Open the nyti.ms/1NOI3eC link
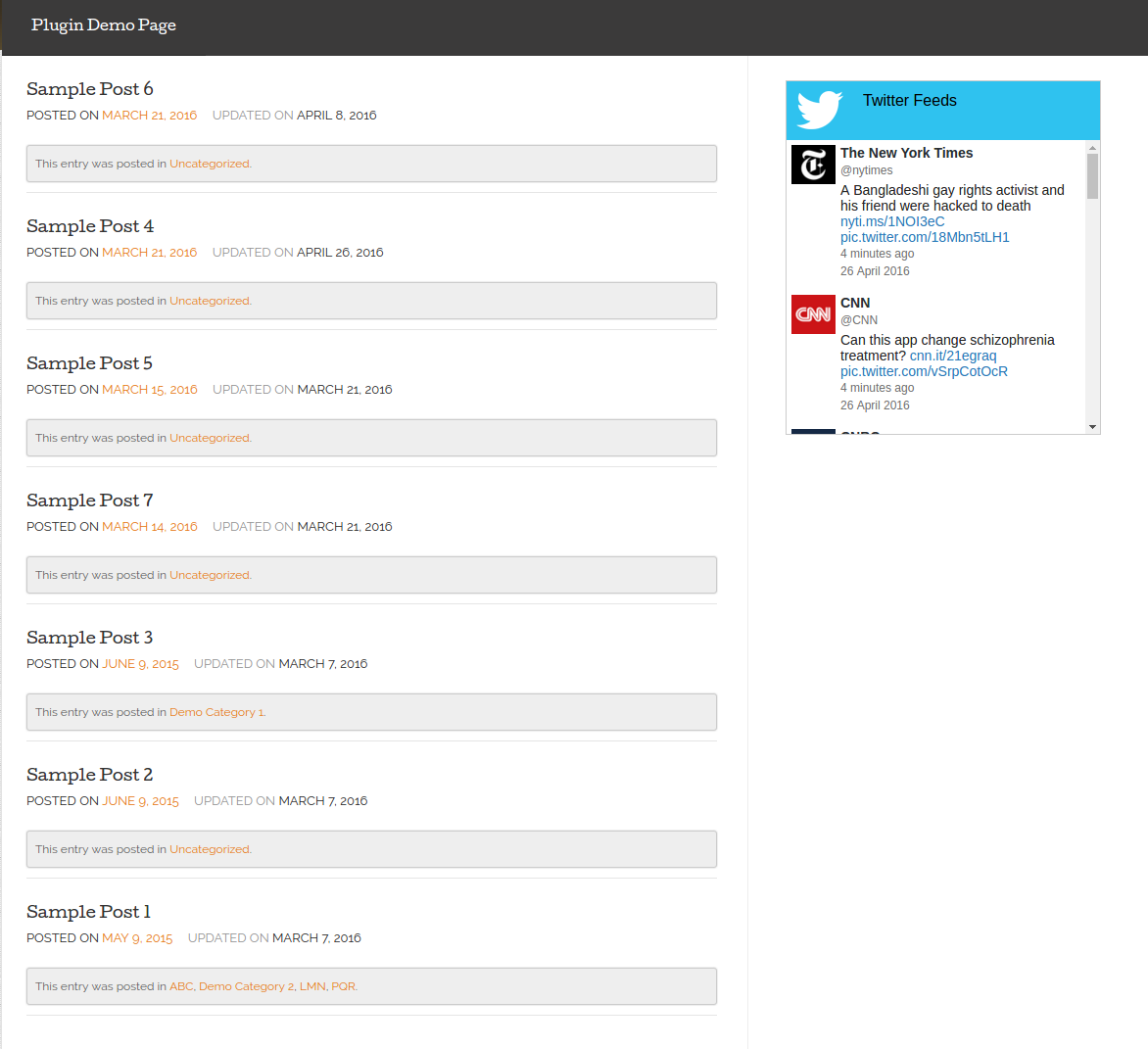 891,221
